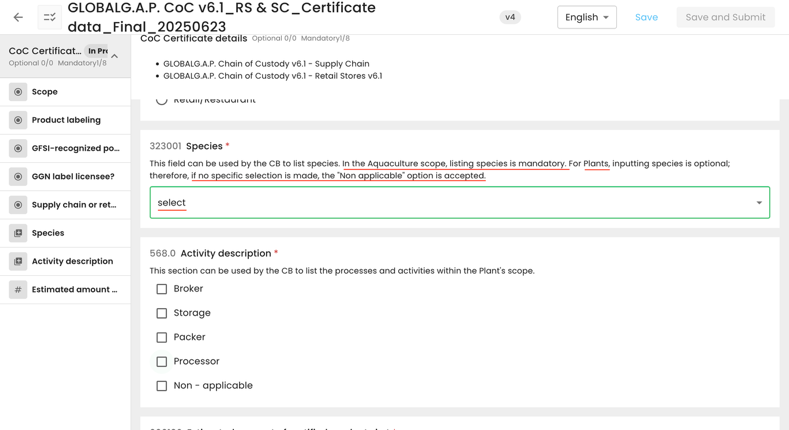789x430 pixels.
Task: Open the Species select dropdown
Action: coord(459,203)
